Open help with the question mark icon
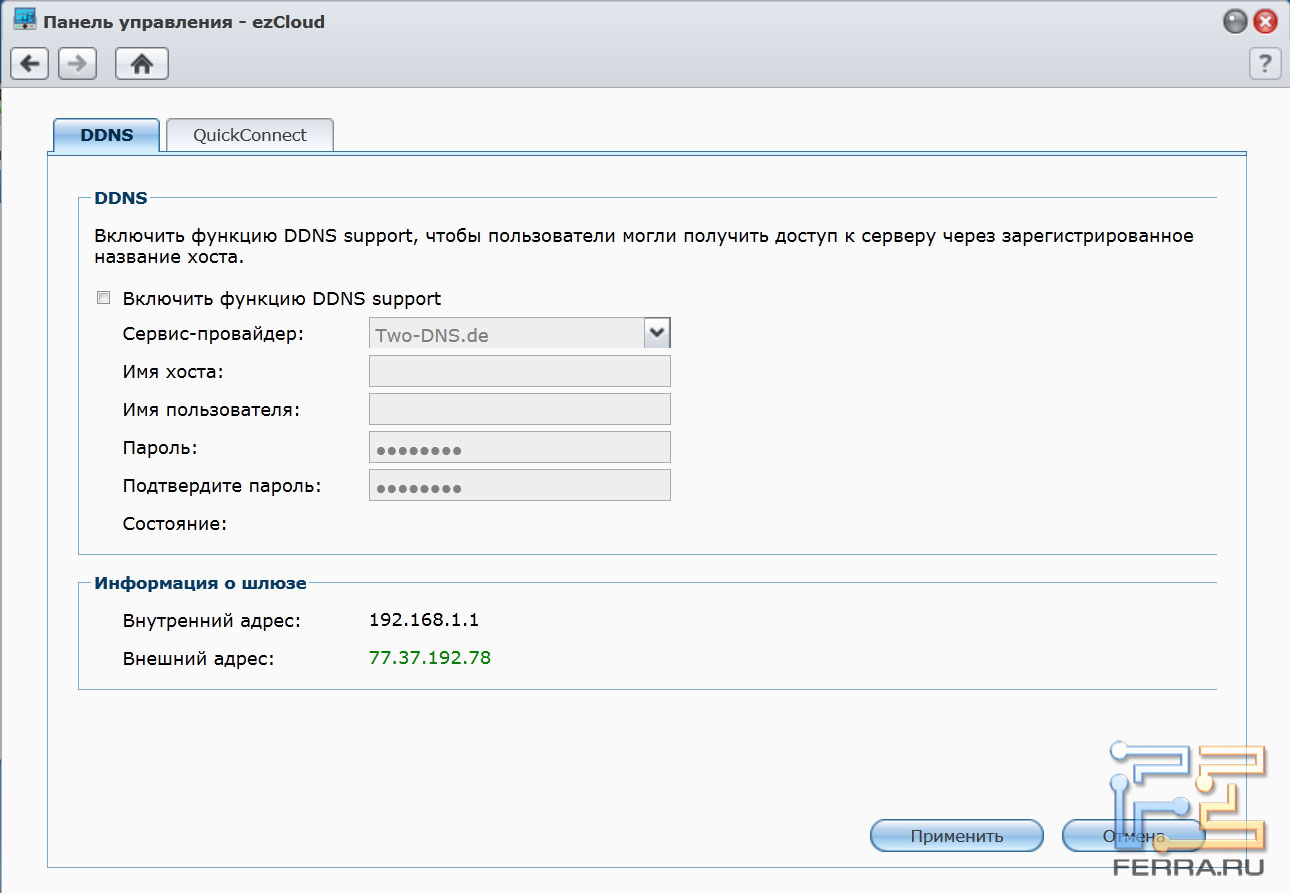 (x=1265, y=64)
